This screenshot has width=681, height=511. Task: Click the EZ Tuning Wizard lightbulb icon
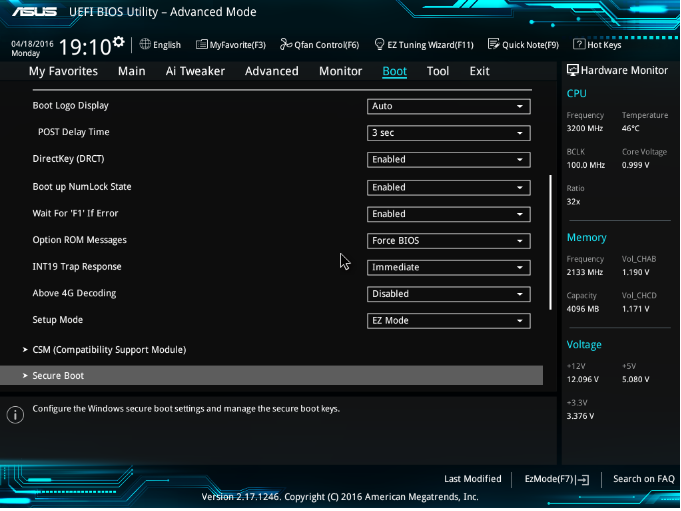click(x=379, y=44)
